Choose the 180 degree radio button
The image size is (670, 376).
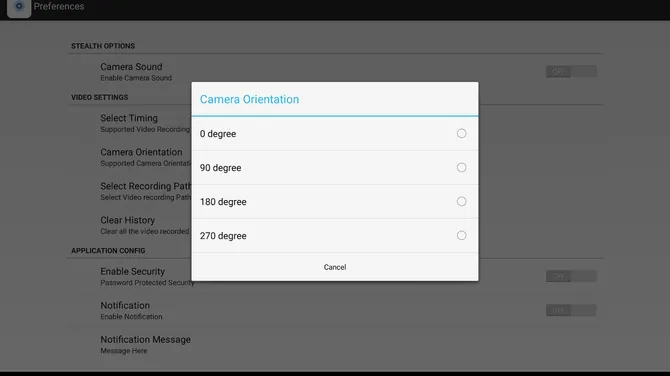point(461,201)
